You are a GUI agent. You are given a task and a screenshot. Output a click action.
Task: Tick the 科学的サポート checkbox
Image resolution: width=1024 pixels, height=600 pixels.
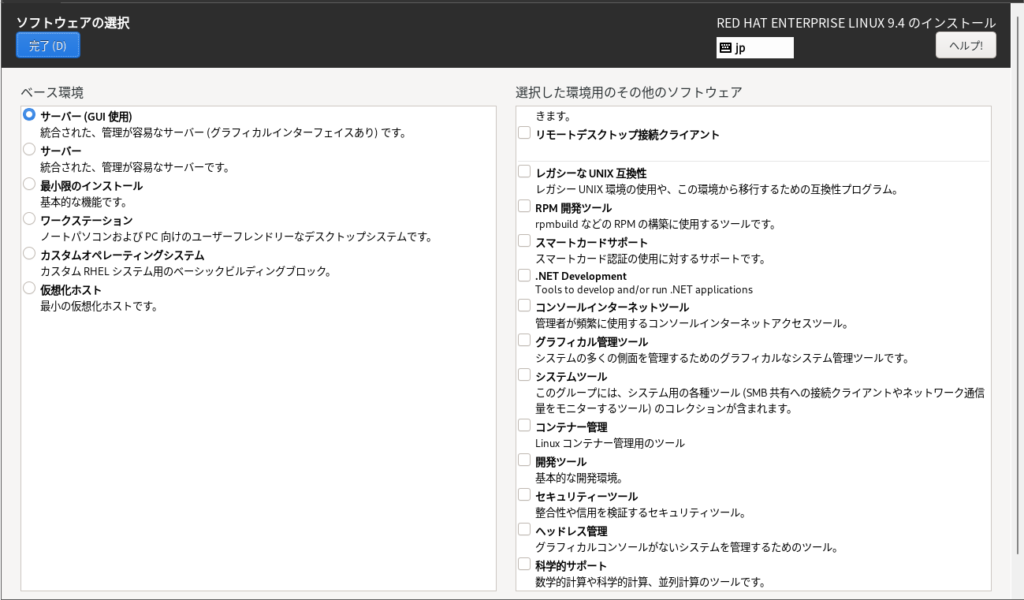tap(524, 564)
